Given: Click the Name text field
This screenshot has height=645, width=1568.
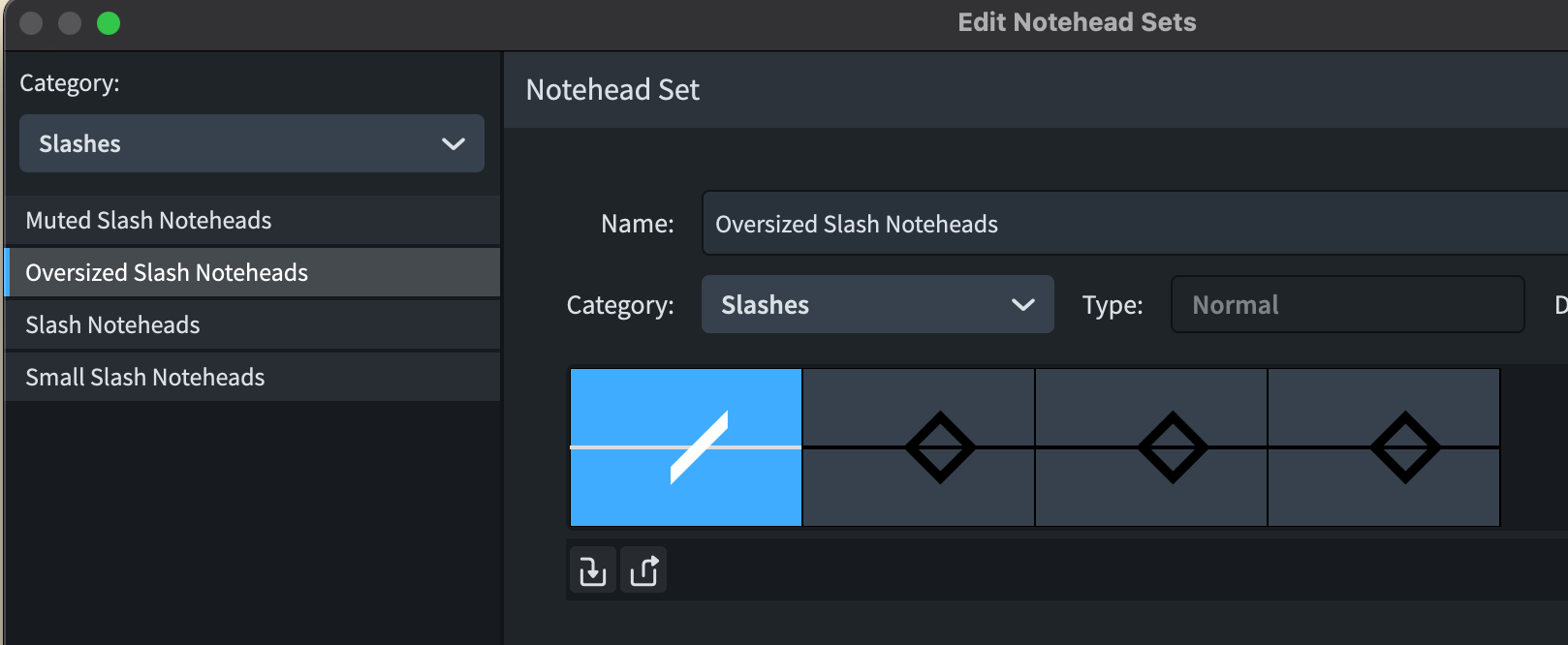Looking at the screenshot, I should (x=1066, y=223).
